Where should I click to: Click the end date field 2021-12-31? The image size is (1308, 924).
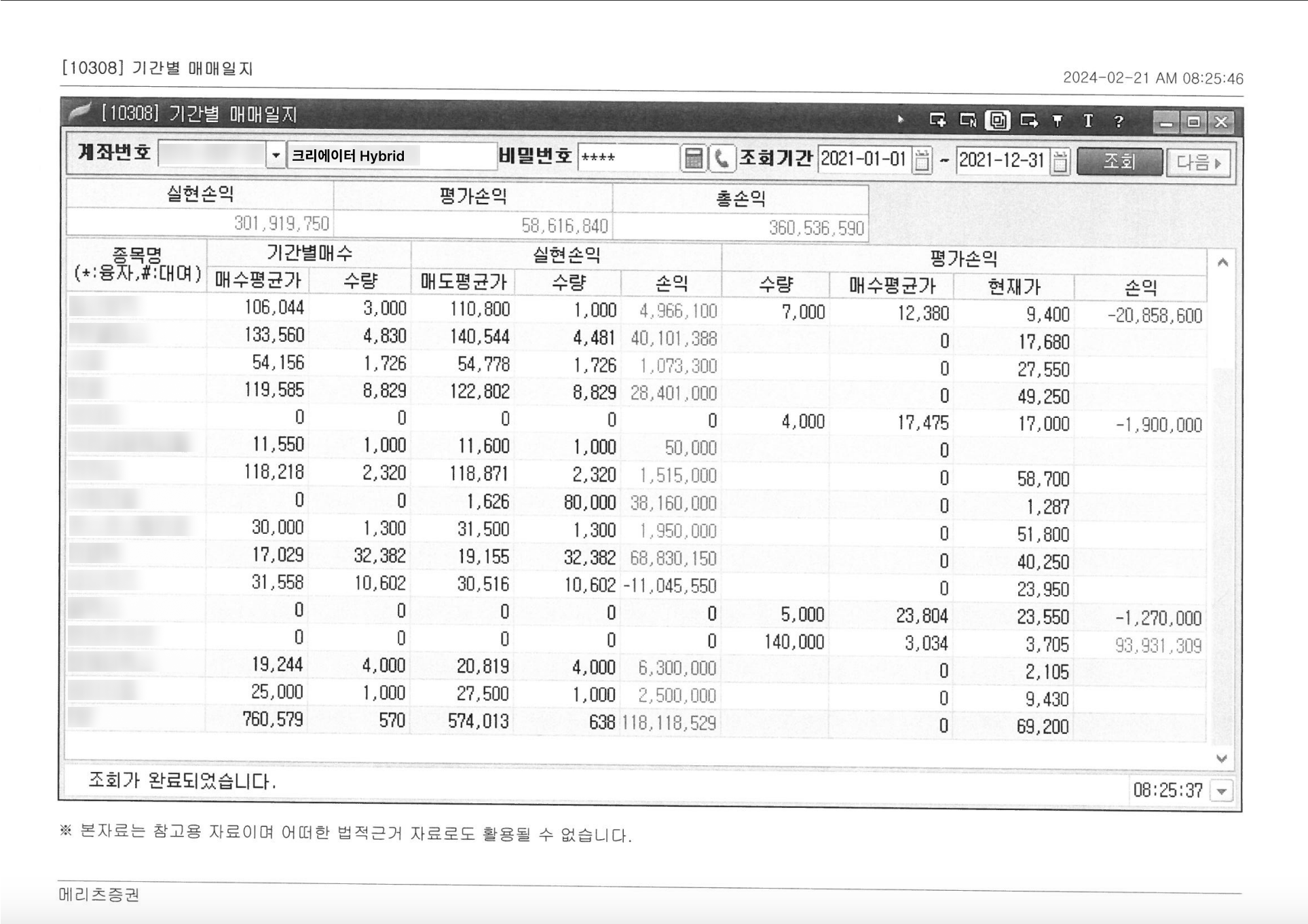point(1003,161)
